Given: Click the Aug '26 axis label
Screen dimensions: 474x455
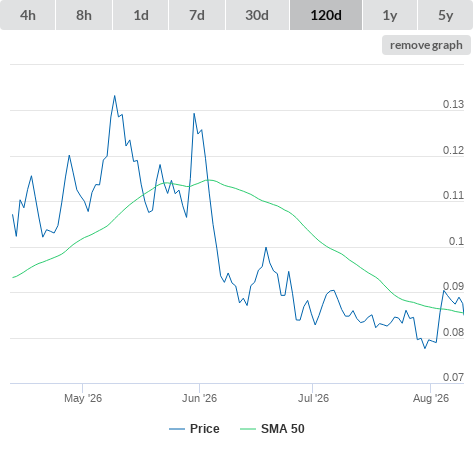Looking at the screenshot, I should point(431,398).
